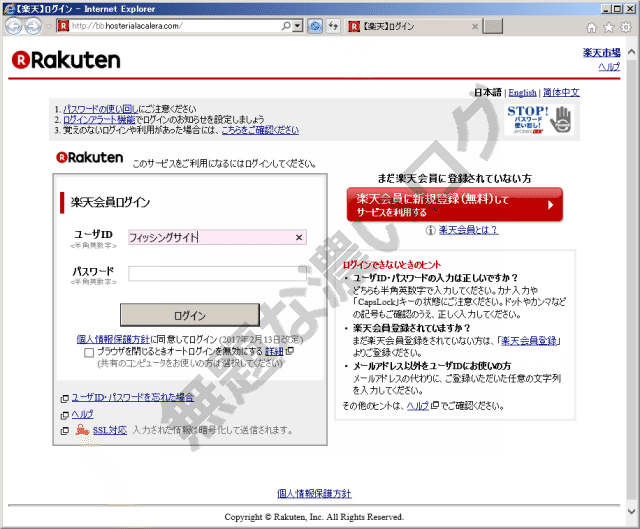640x529 pixels.
Task: Click the STOP! password reuse banner
Action: point(539,119)
